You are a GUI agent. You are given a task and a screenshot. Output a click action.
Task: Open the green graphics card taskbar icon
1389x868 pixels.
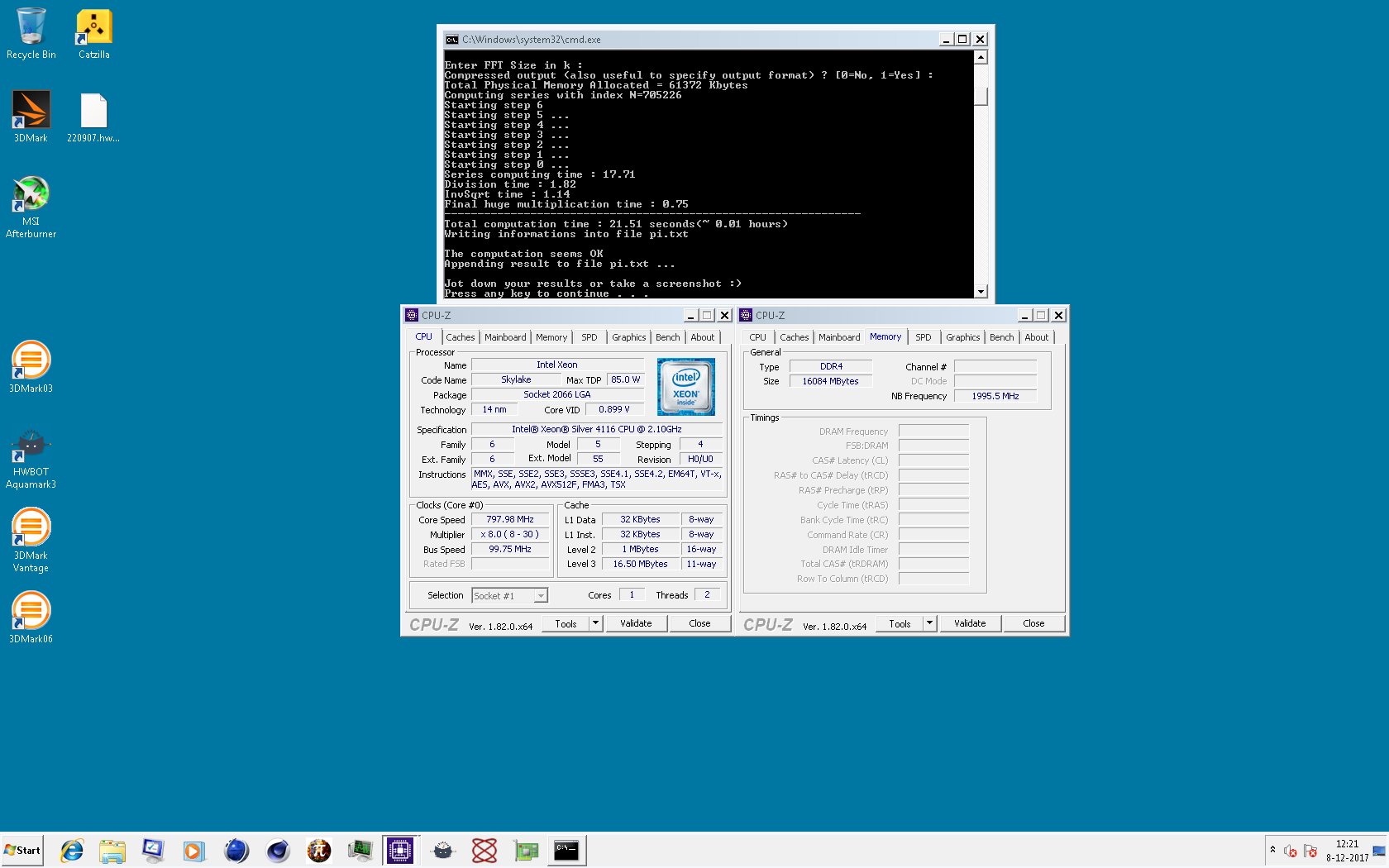tap(526, 850)
